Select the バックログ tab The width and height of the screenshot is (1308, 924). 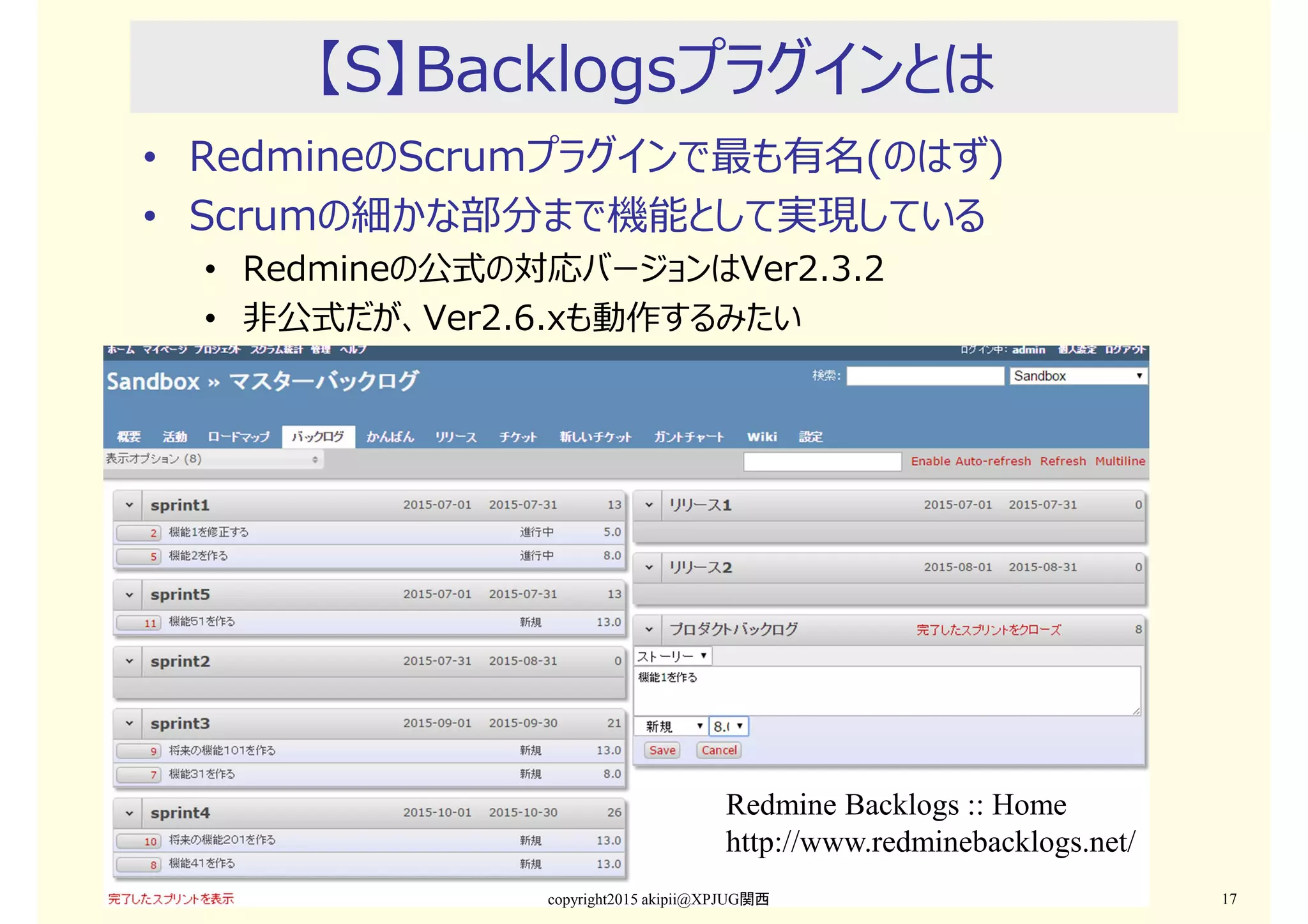318,437
